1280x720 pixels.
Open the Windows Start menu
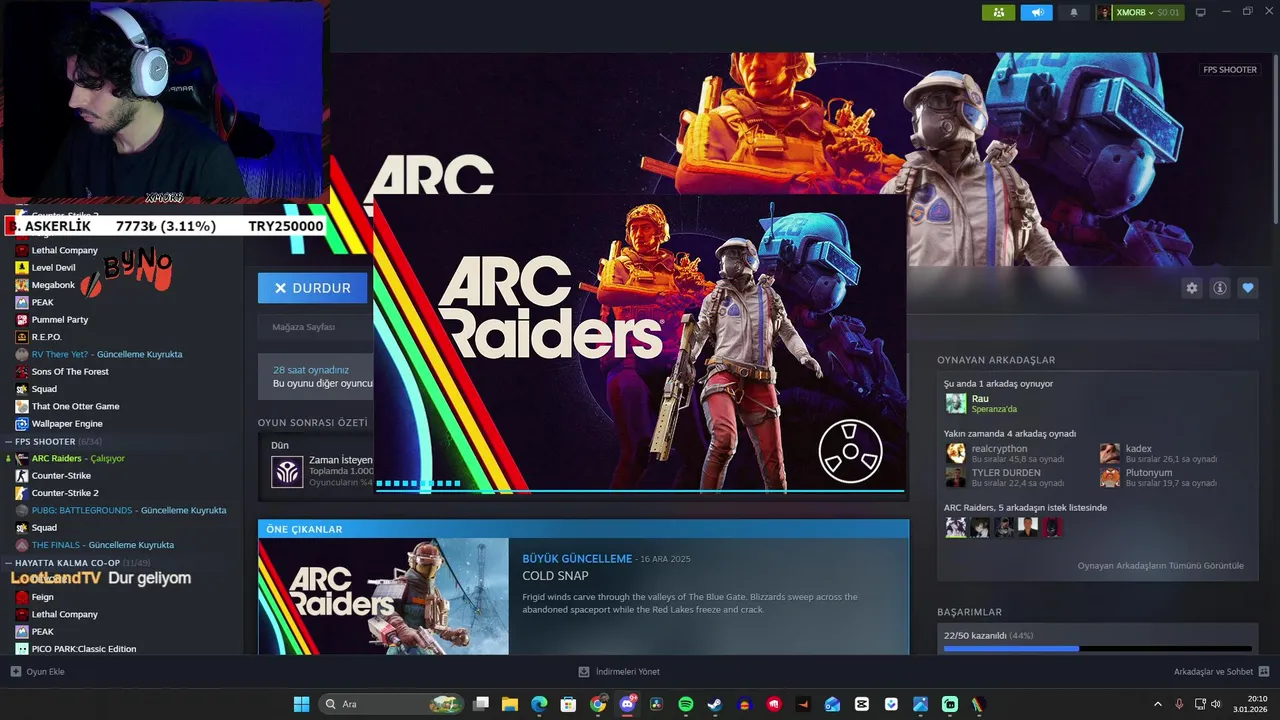tap(301, 704)
